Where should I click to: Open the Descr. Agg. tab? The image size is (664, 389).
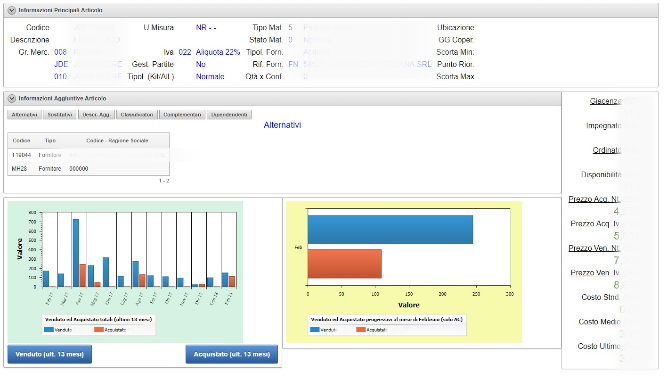tap(96, 115)
